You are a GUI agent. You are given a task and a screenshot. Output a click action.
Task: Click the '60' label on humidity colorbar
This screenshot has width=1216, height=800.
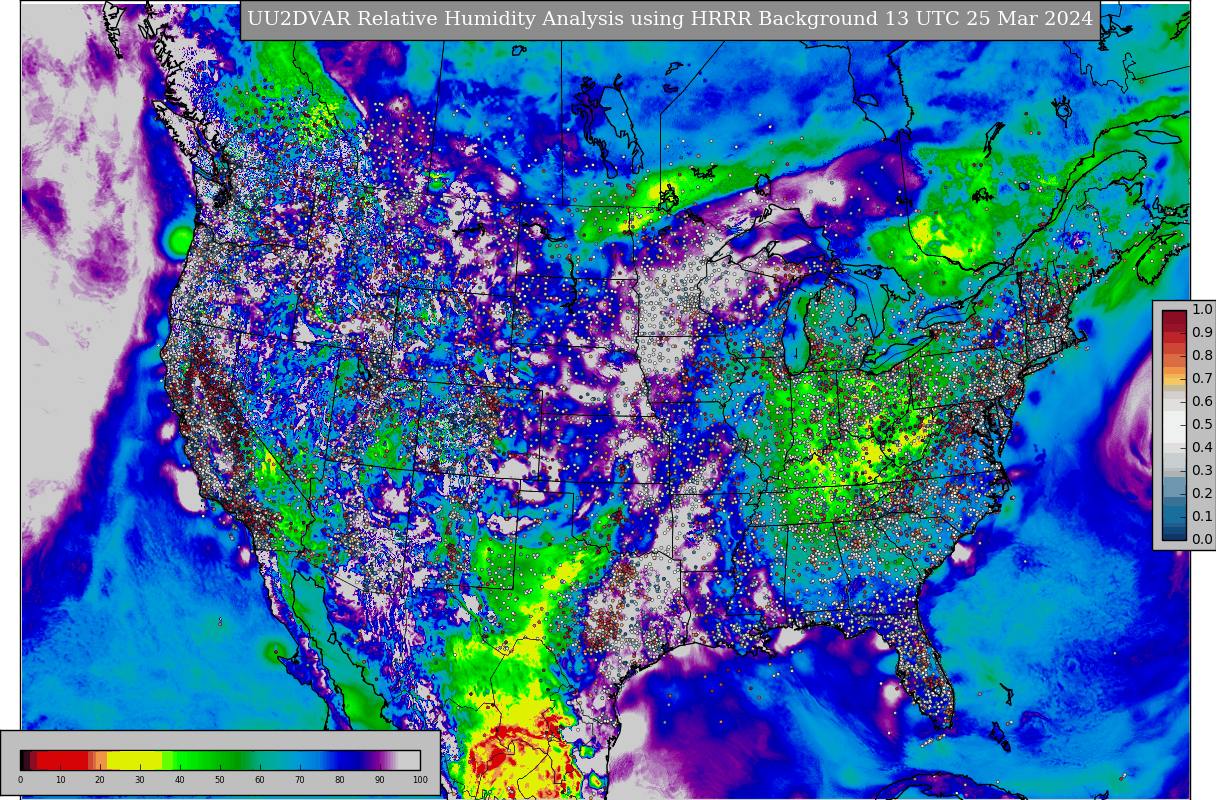260,779
